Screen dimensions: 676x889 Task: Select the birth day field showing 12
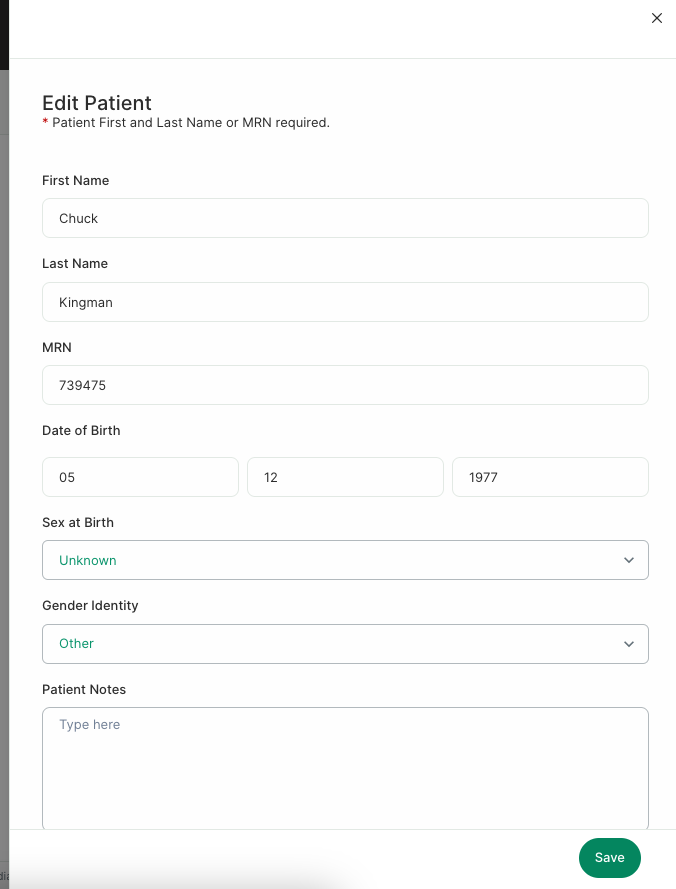345,477
